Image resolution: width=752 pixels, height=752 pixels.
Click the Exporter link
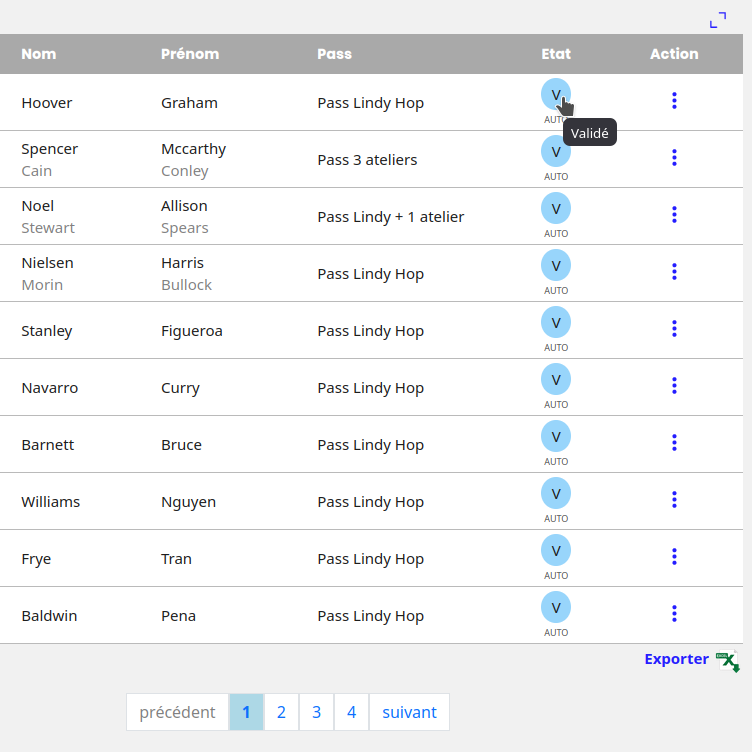pyautogui.click(x=676, y=659)
